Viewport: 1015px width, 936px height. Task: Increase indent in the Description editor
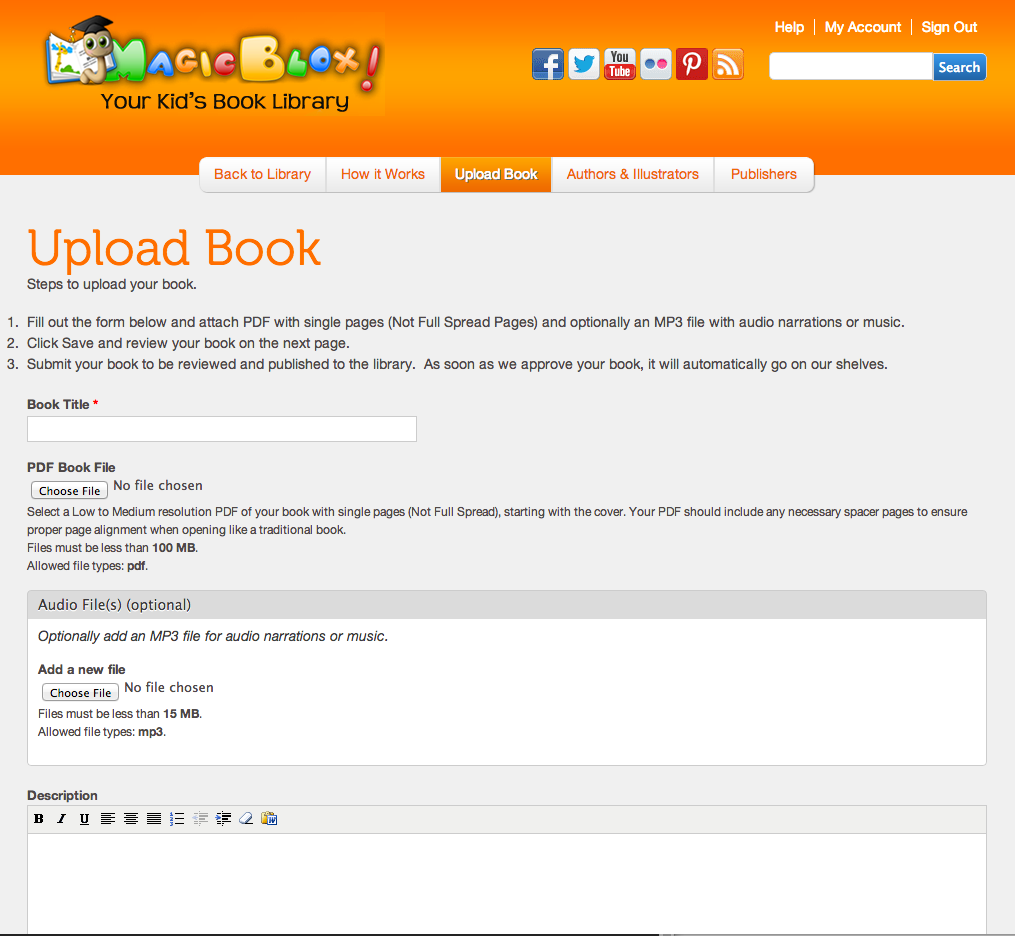(223, 818)
